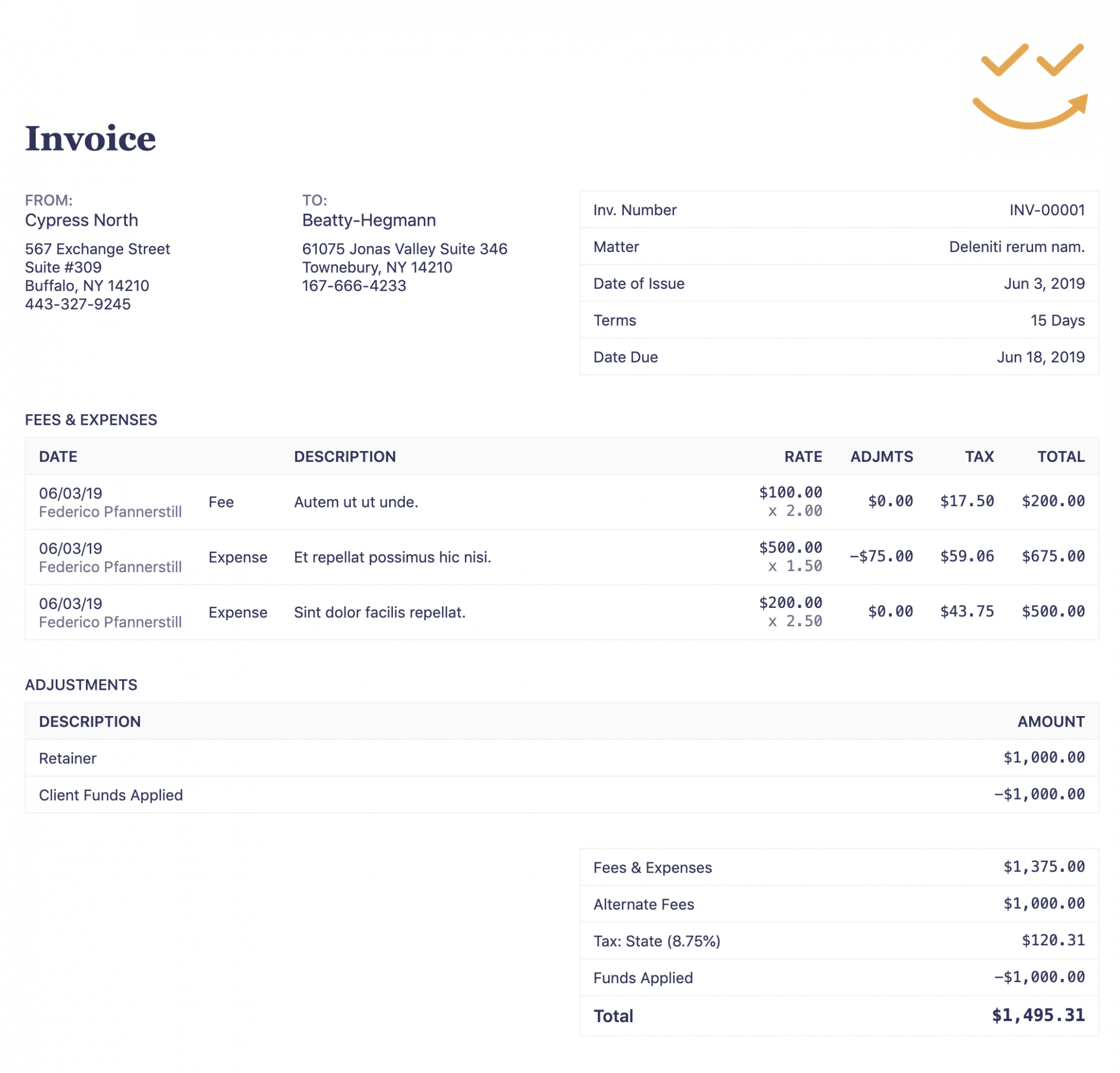Click the x 1.50 quantity

point(795,566)
